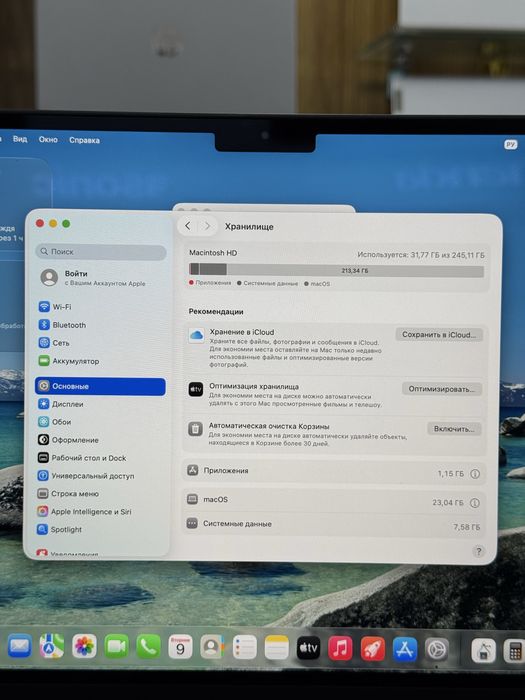Open Reminders from the Dock

click(x=244, y=647)
